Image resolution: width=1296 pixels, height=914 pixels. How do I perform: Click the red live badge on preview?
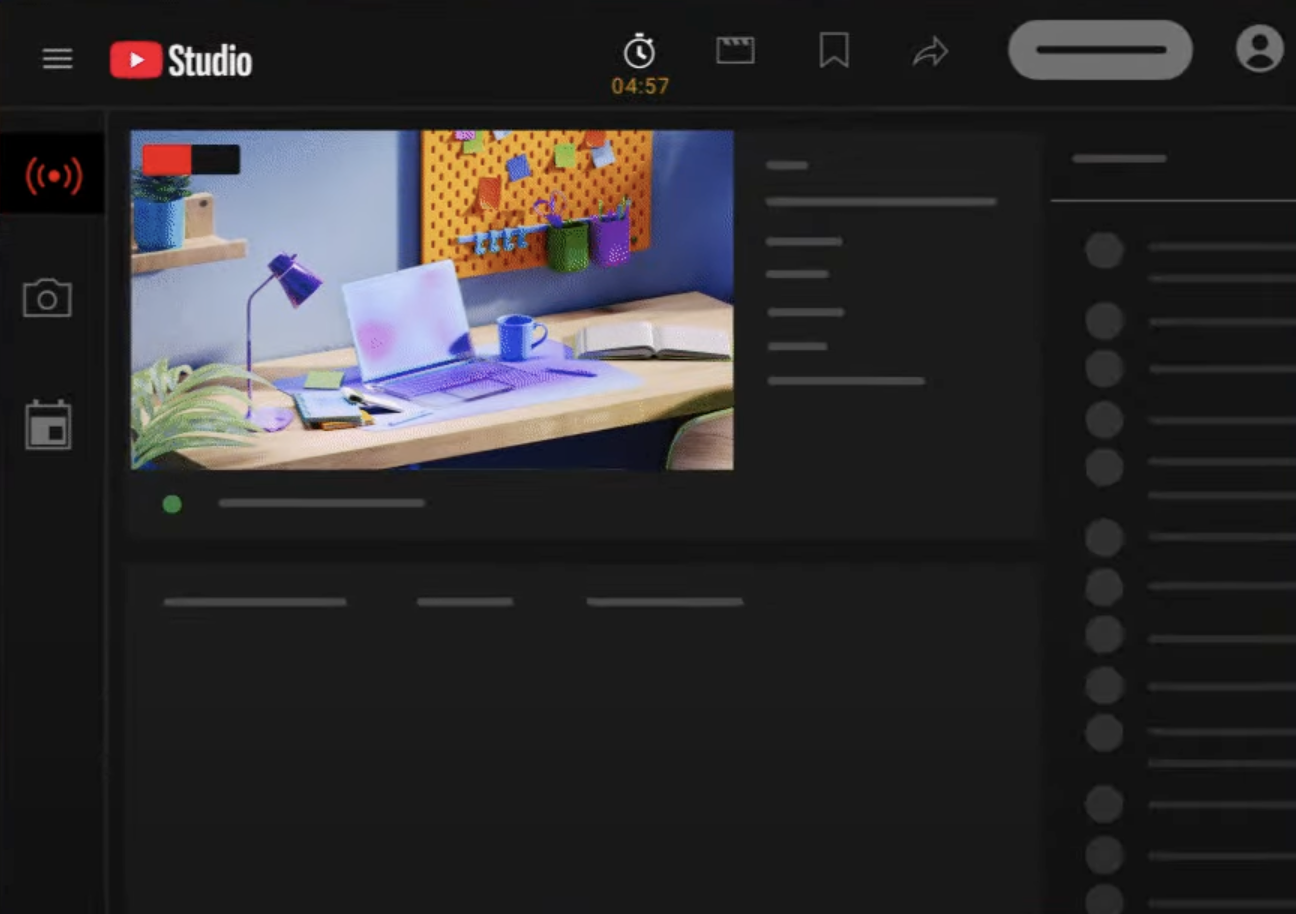point(190,160)
